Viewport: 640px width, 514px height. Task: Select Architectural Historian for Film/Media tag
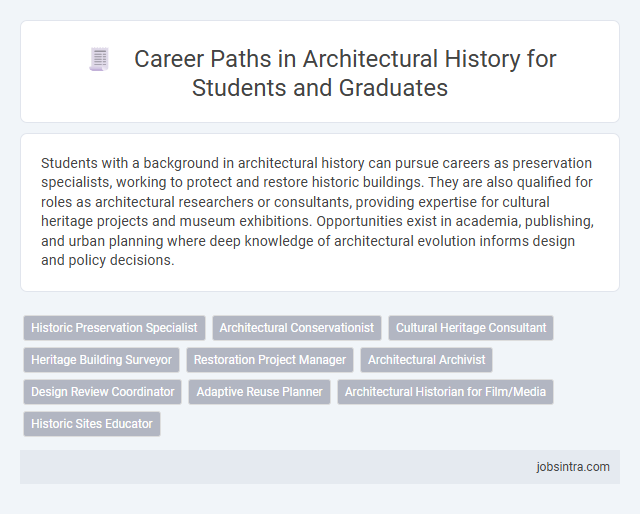445,392
